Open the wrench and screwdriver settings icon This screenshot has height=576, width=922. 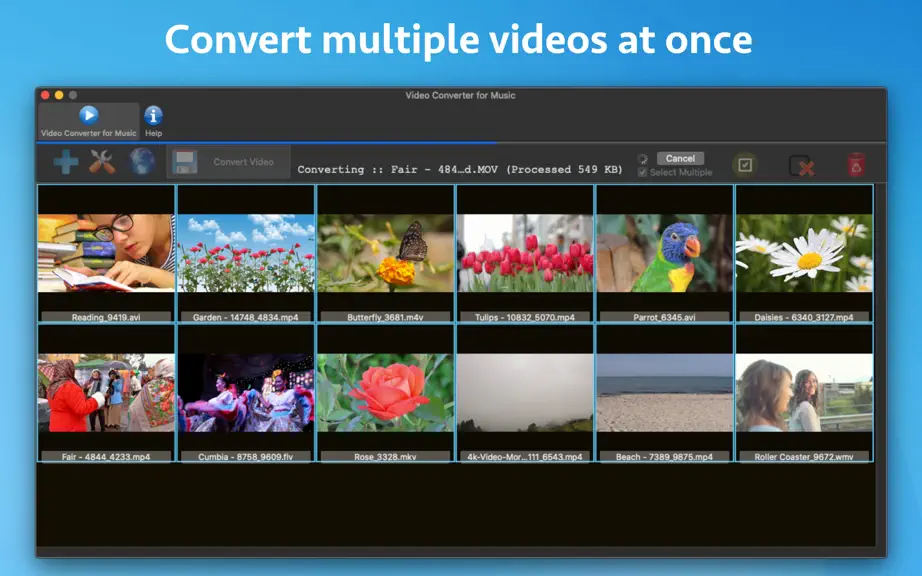(102, 162)
